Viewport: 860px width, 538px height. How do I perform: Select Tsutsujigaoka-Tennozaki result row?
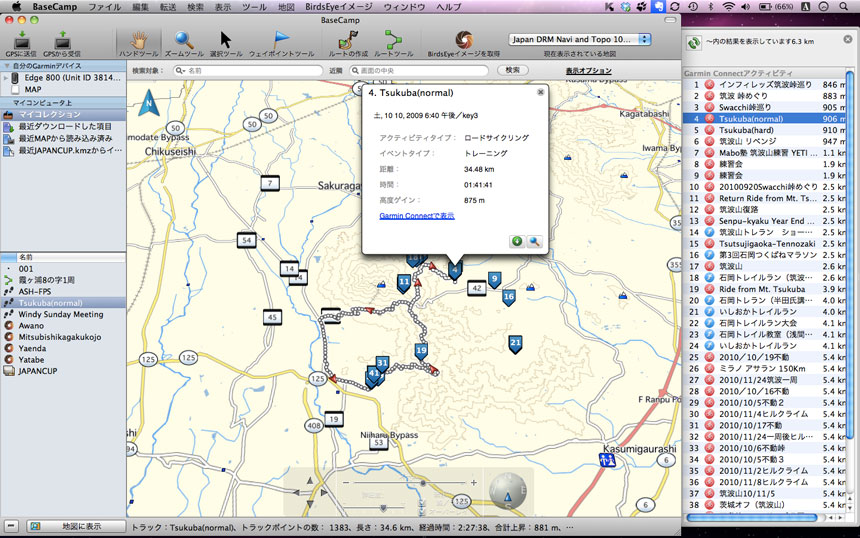click(766, 243)
